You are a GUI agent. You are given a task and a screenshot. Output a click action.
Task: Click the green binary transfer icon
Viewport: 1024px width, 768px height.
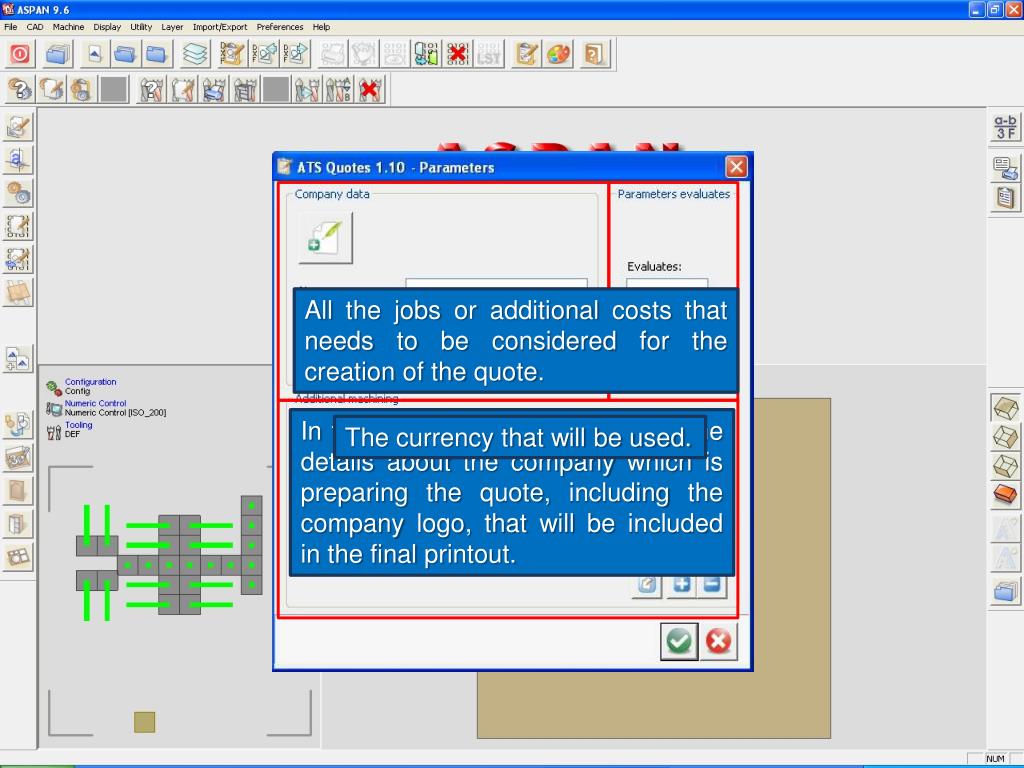click(426, 54)
